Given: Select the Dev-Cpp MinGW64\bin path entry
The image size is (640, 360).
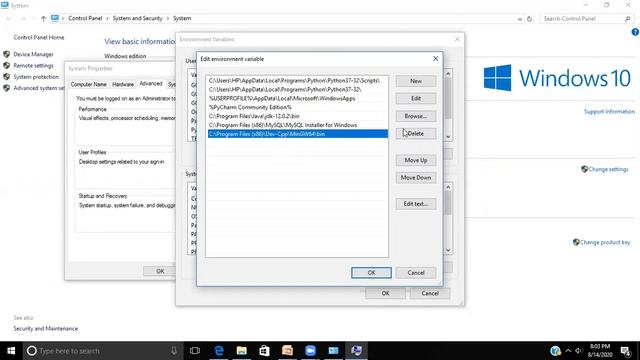Looking at the screenshot, I should (298, 134).
